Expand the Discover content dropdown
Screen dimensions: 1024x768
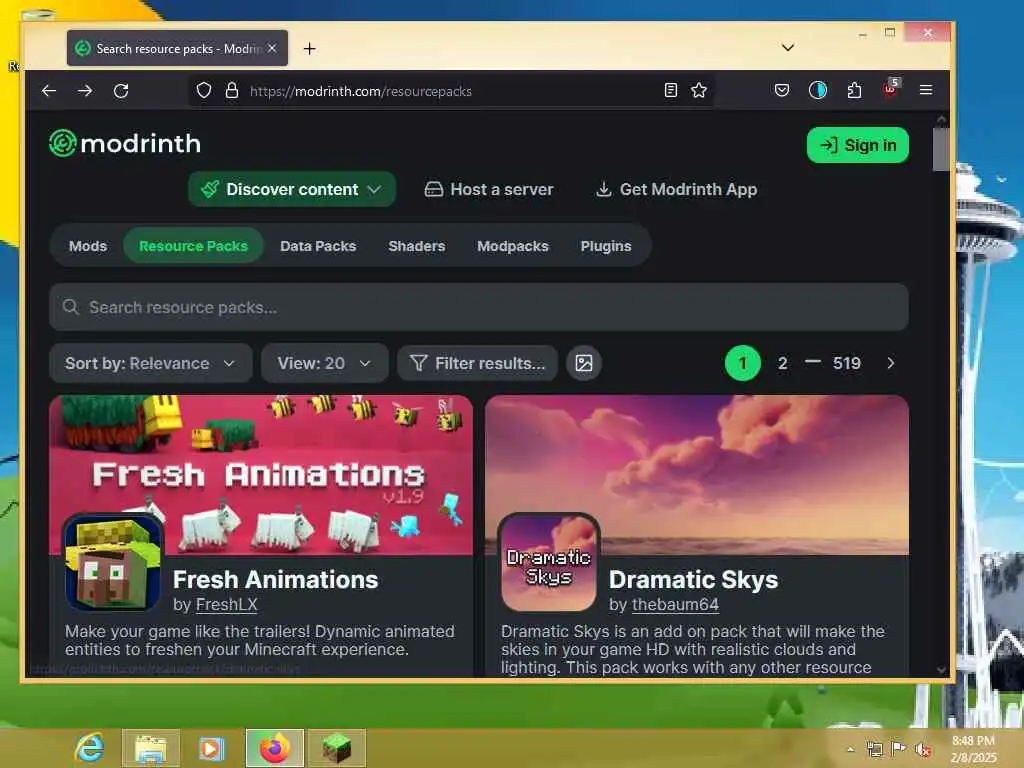(x=292, y=189)
